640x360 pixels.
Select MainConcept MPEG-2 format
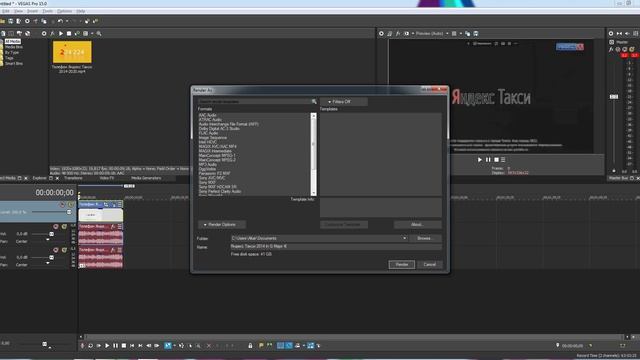[217, 160]
